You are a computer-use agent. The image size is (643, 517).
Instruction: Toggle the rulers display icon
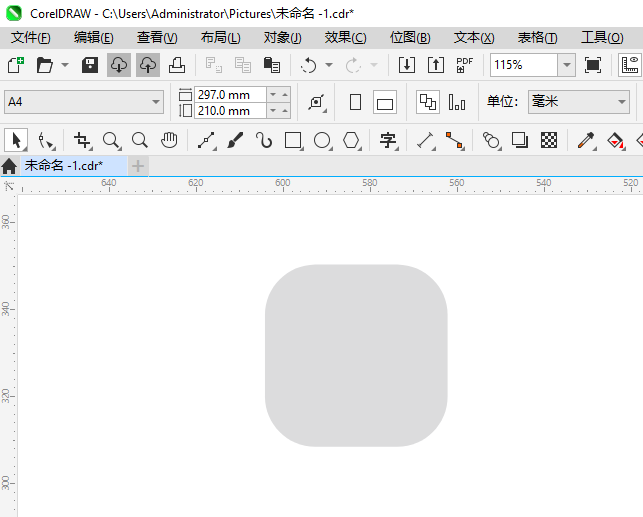coord(630,65)
